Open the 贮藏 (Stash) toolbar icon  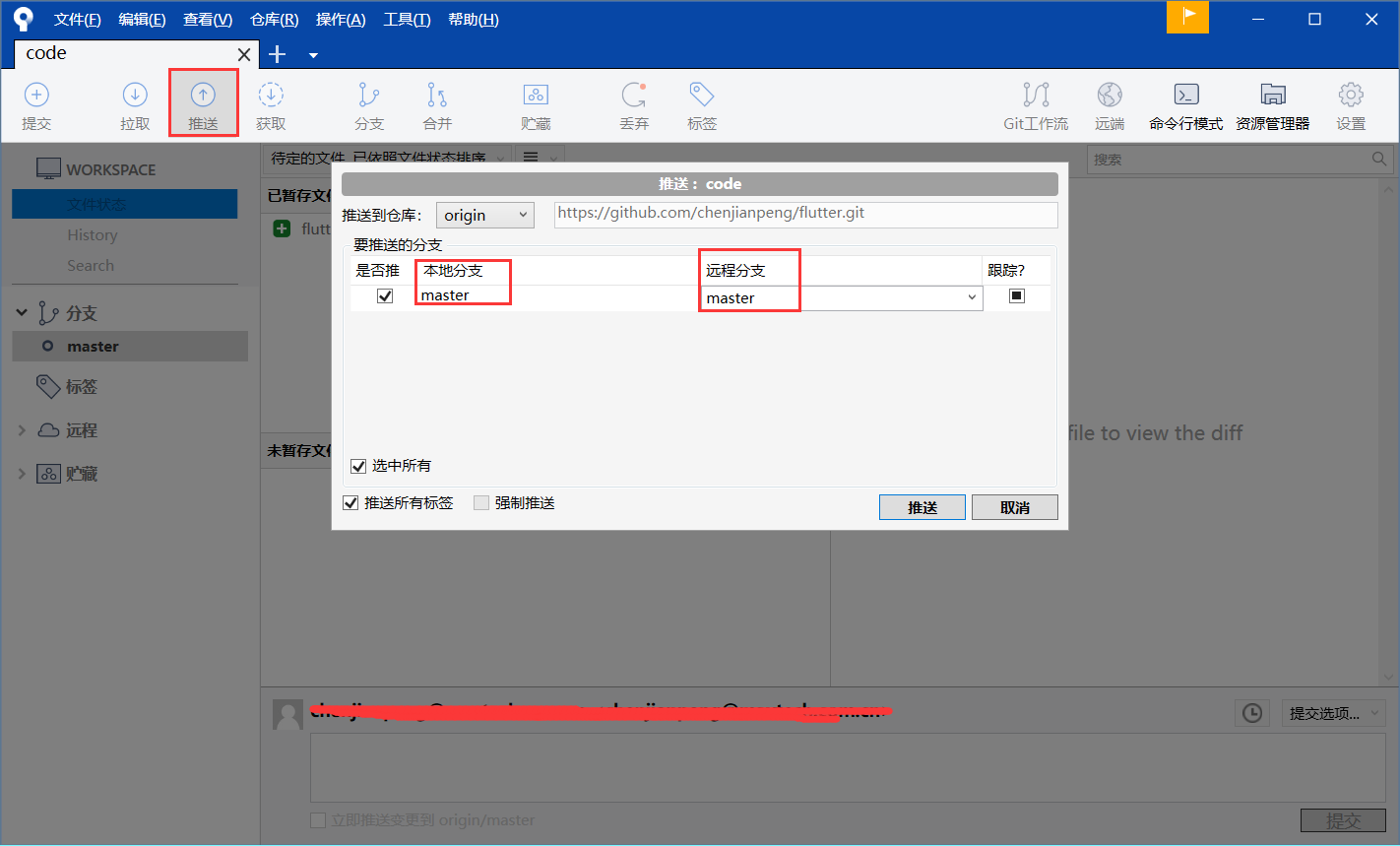[536, 103]
